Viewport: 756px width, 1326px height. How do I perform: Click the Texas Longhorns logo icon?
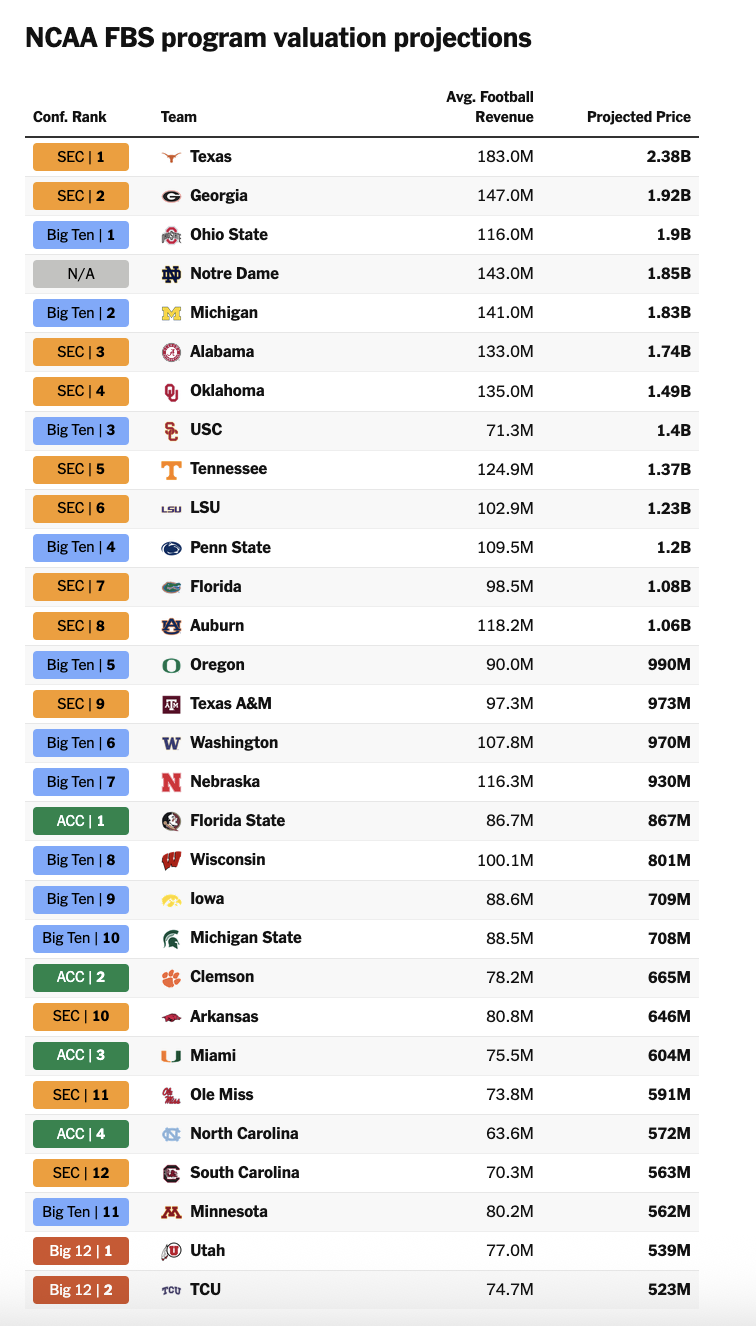coord(172,157)
